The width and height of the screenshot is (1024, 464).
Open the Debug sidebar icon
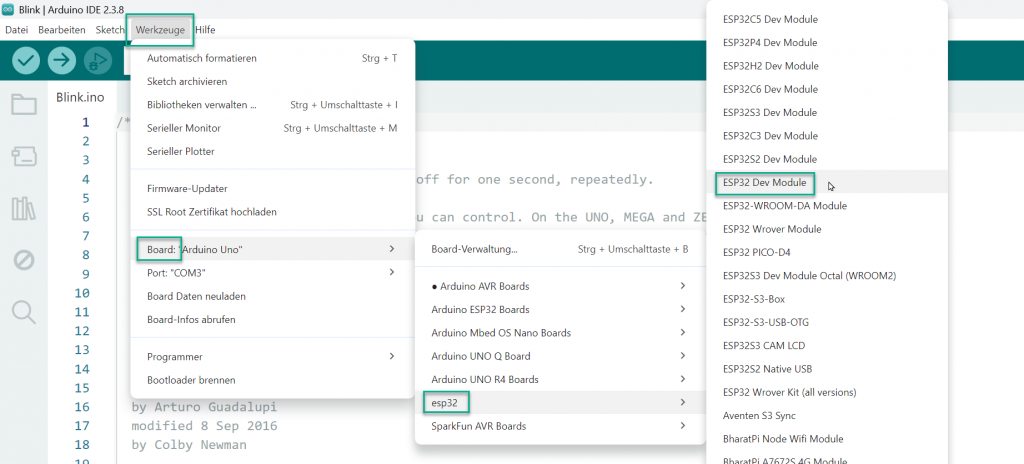tap(24, 260)
